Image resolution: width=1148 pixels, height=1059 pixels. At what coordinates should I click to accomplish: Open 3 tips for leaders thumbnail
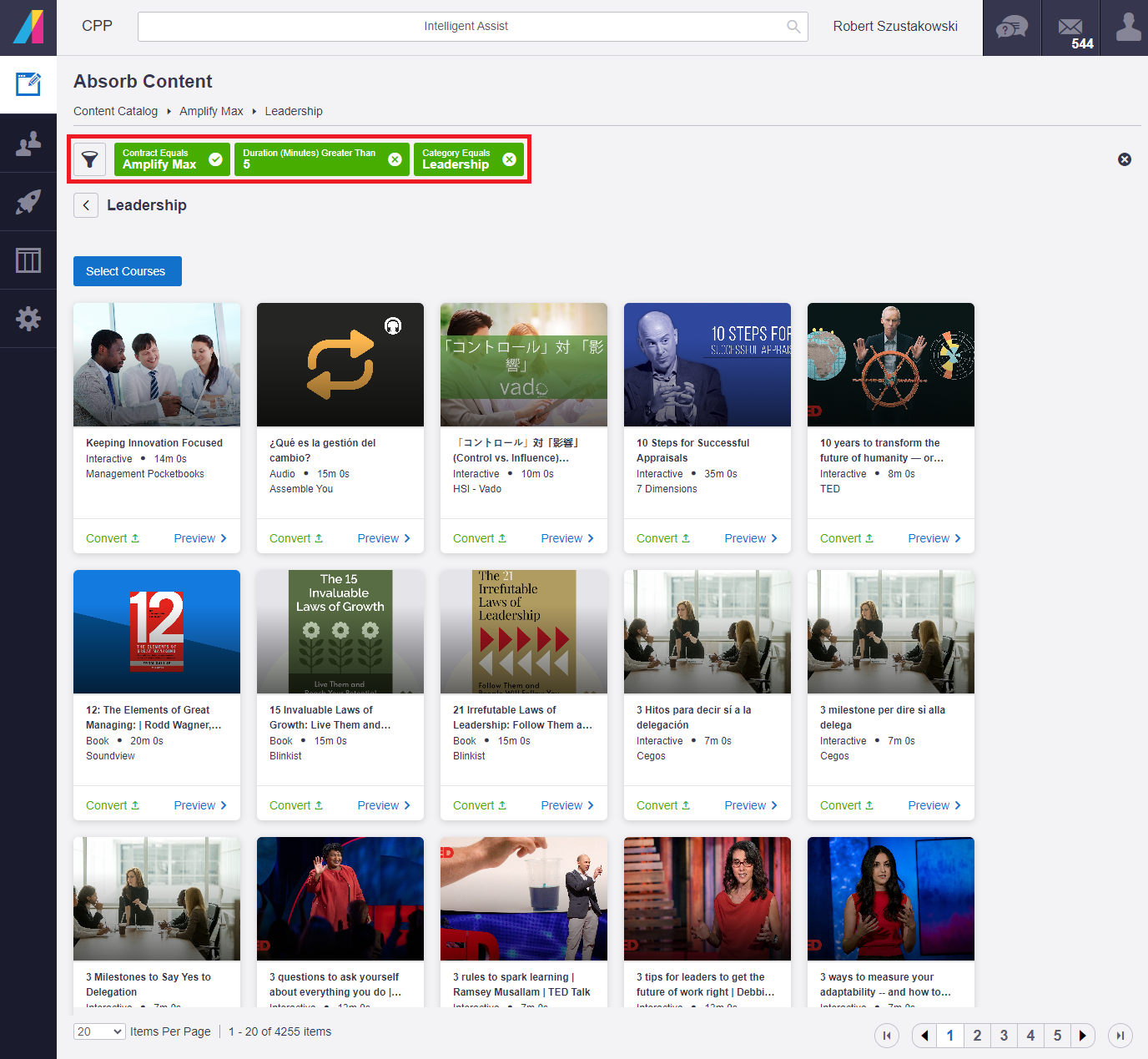click(707, 899)
